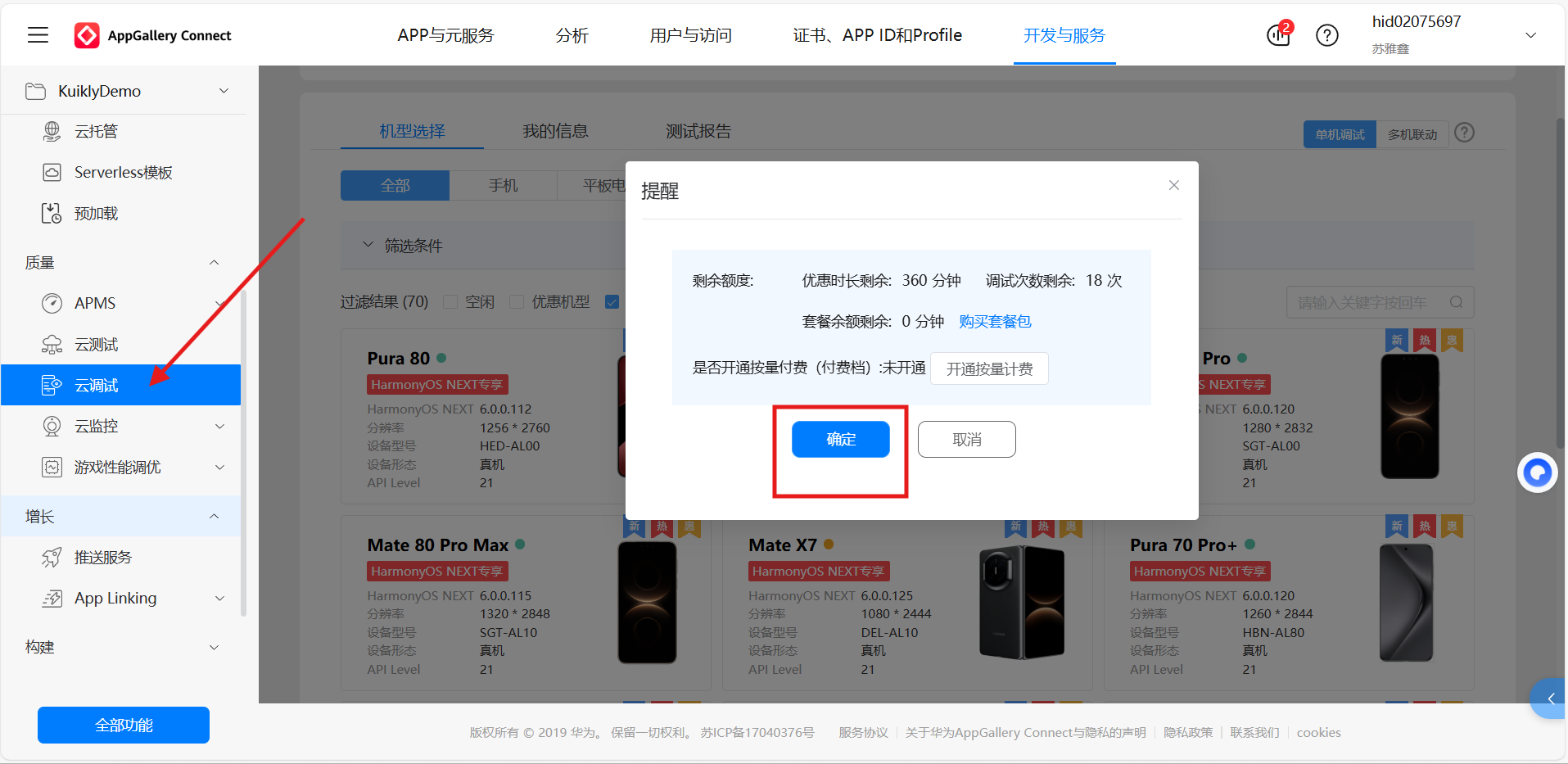Select the 预加载 service icon
The height and width of the screenshot is (764, 1568).
click(52, 213)
